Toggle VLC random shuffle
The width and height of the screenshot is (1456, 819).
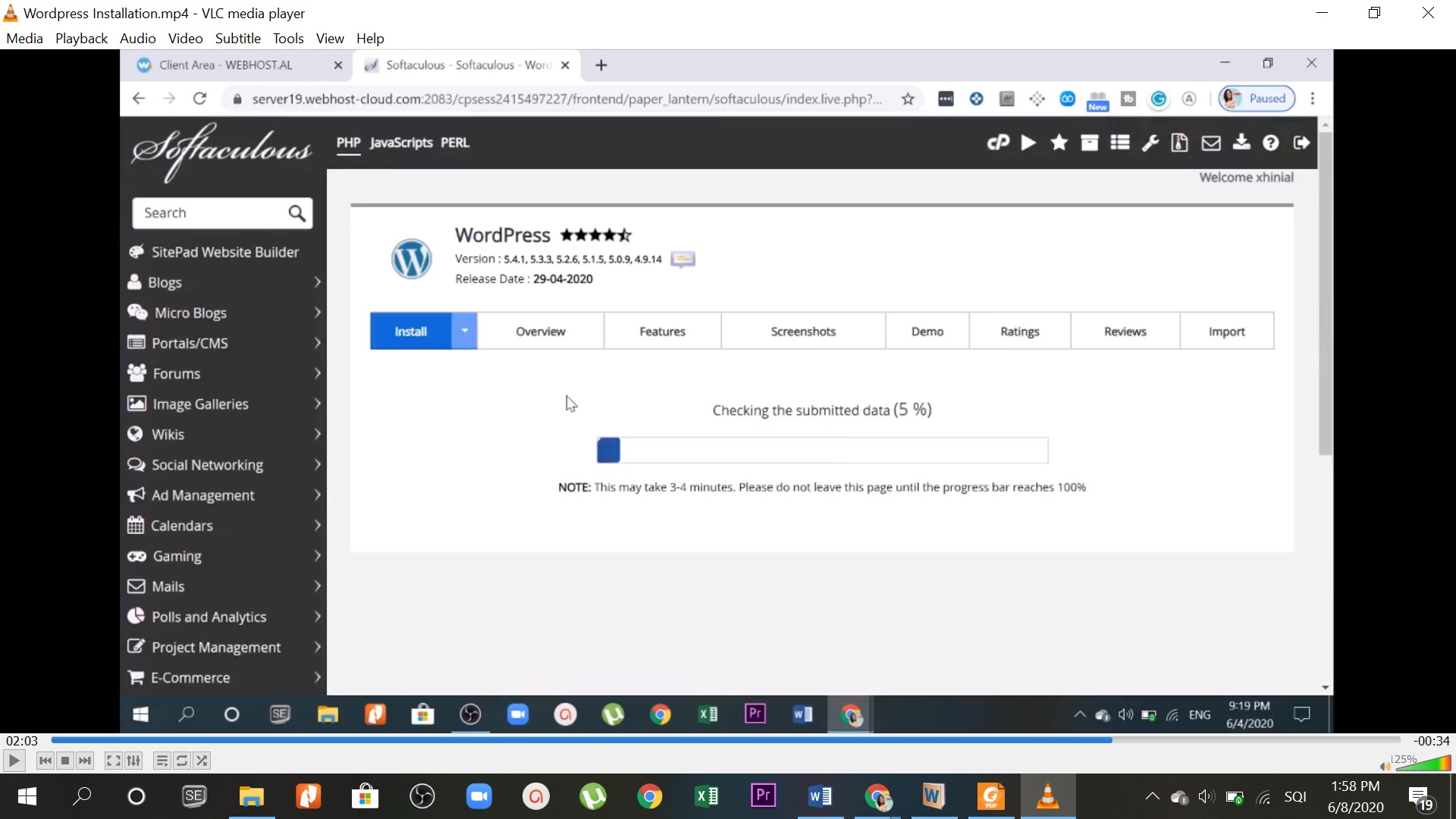[x=202, y=761]
